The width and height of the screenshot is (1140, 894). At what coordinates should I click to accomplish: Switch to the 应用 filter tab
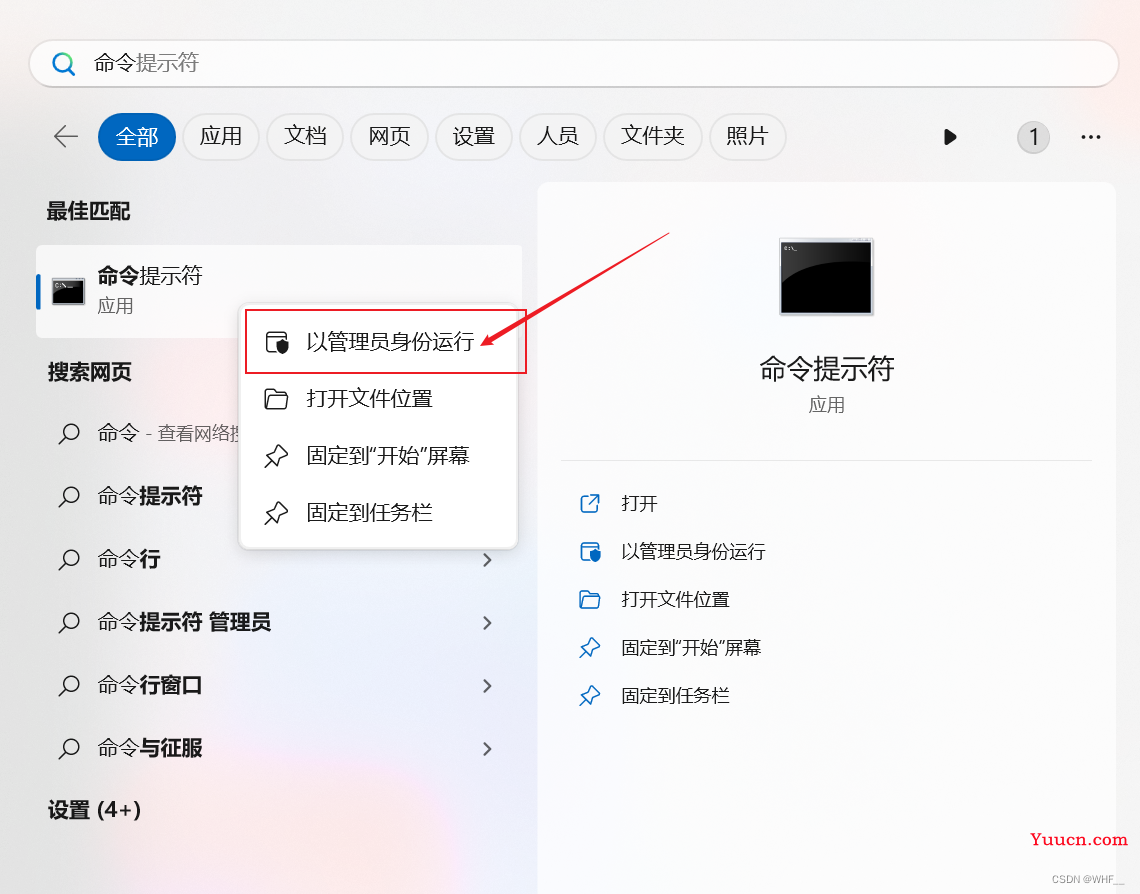coord(220,137)
